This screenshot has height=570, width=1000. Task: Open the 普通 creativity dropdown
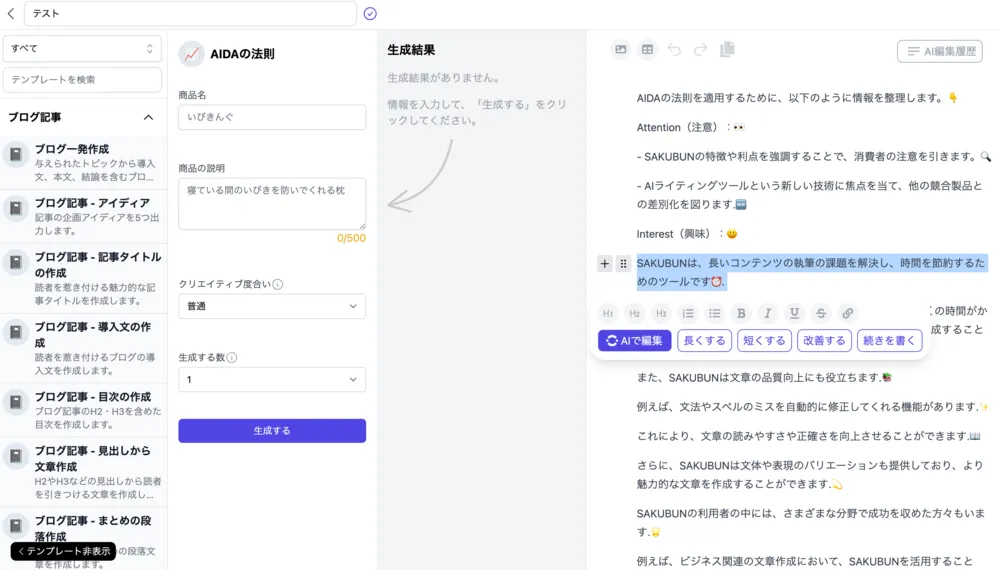click(x=272, y=306)
